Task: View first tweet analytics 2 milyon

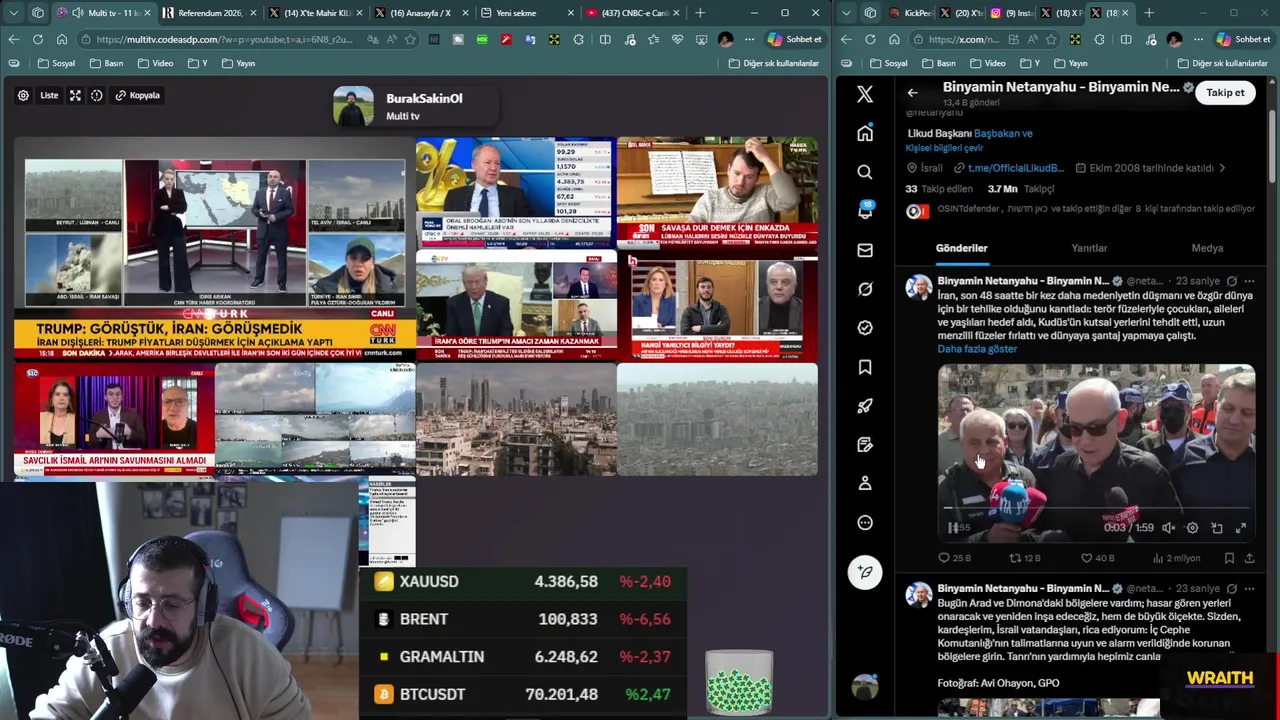Action: pyautogui.click(x=1176, y=558)
